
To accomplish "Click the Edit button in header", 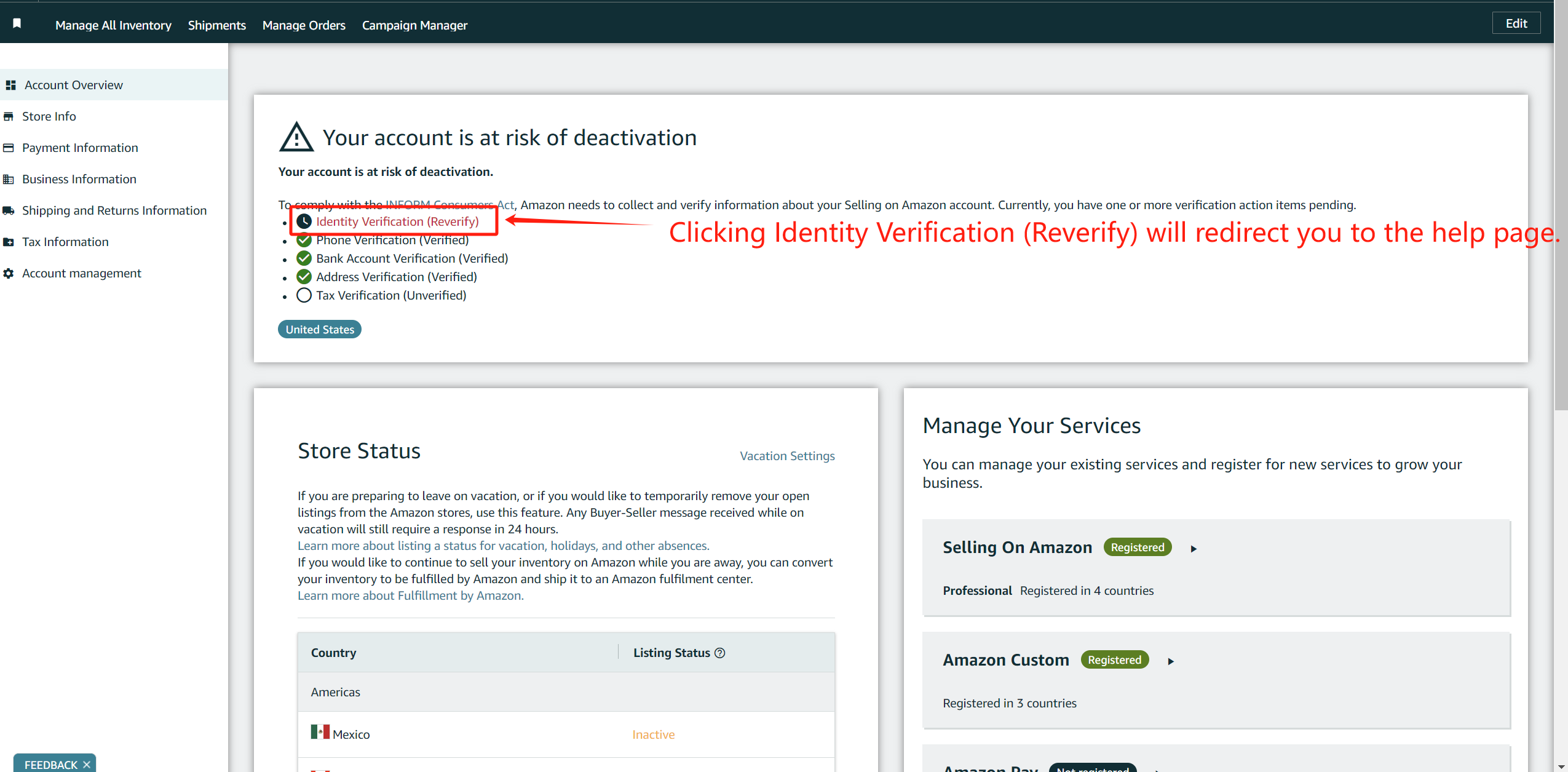I will coord(1516,23).
